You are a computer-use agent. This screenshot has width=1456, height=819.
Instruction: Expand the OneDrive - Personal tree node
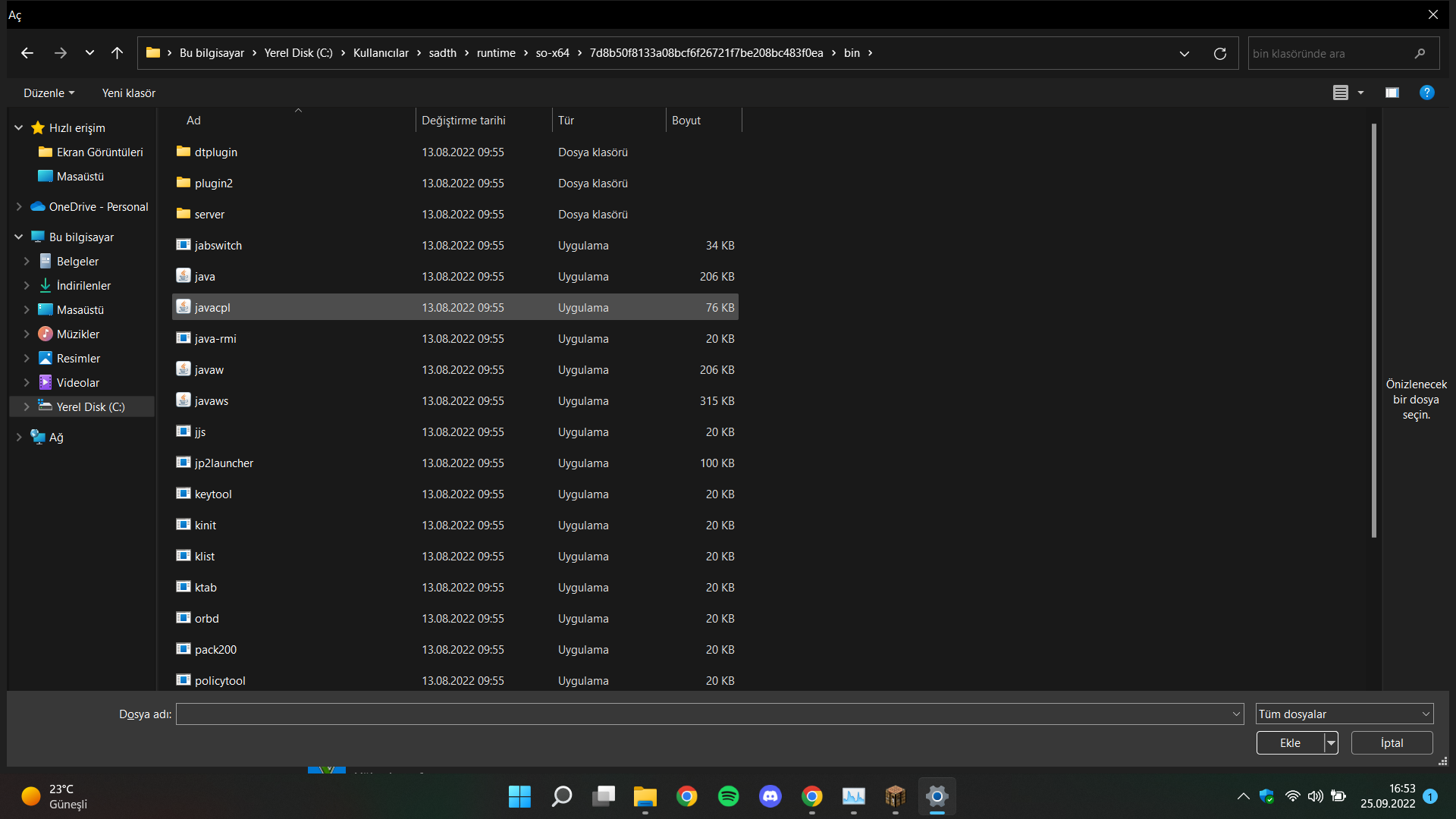pyautogui.click(x=19, y=207)
